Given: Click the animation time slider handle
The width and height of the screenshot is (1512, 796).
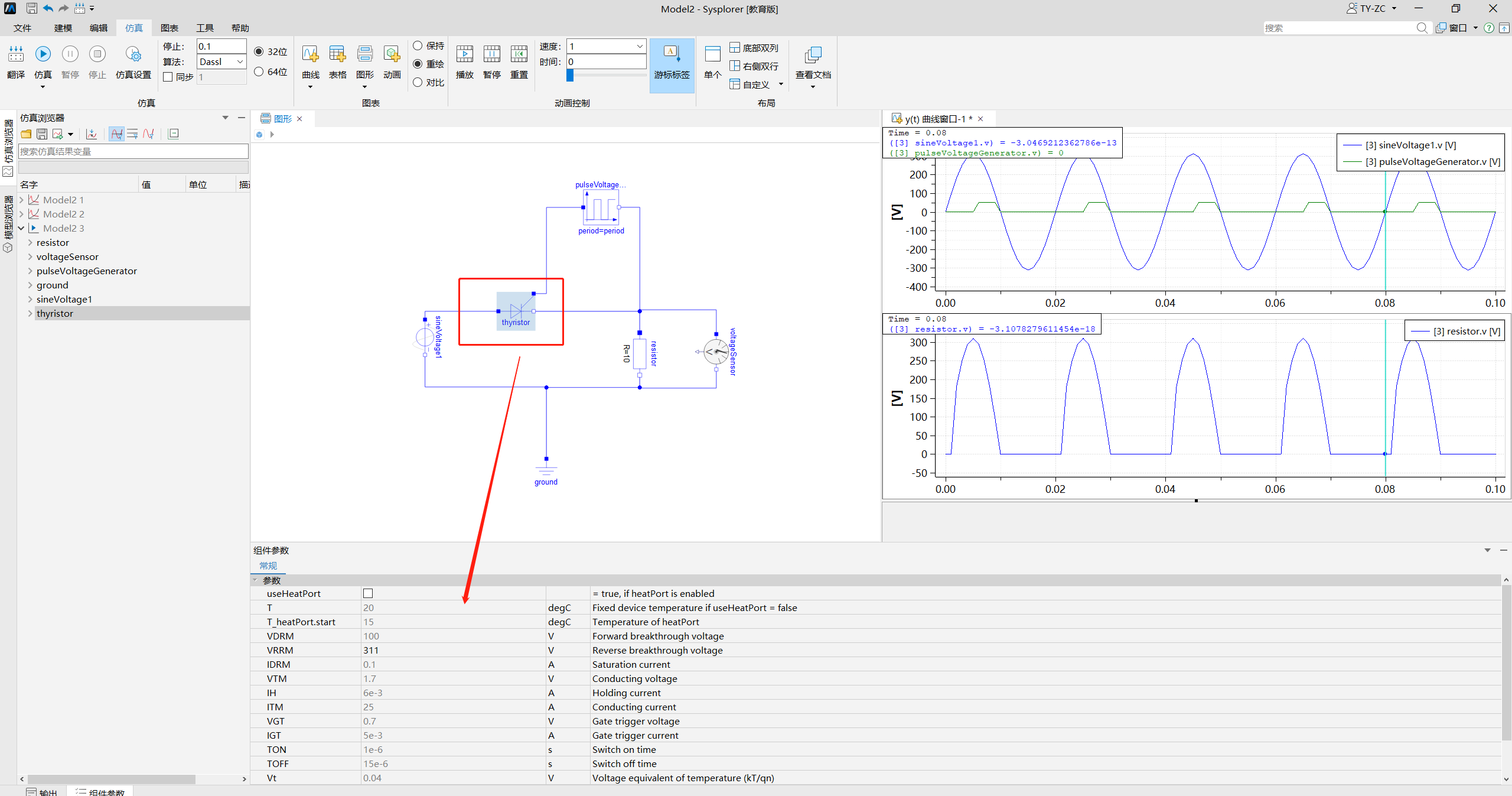Looking at the screenshot, I should click(570, 75).
